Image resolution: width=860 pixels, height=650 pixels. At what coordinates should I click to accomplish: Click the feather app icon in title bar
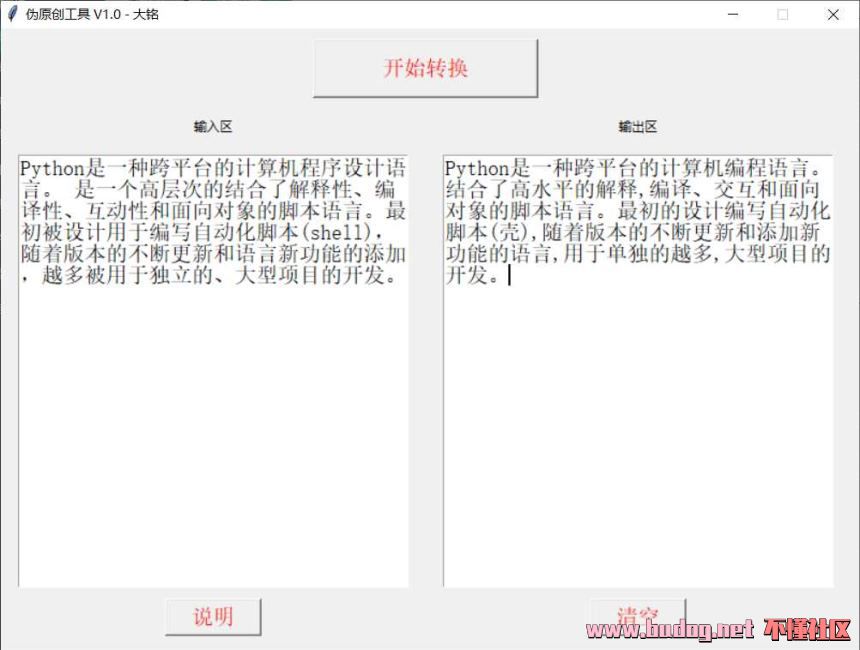point(12,14)
